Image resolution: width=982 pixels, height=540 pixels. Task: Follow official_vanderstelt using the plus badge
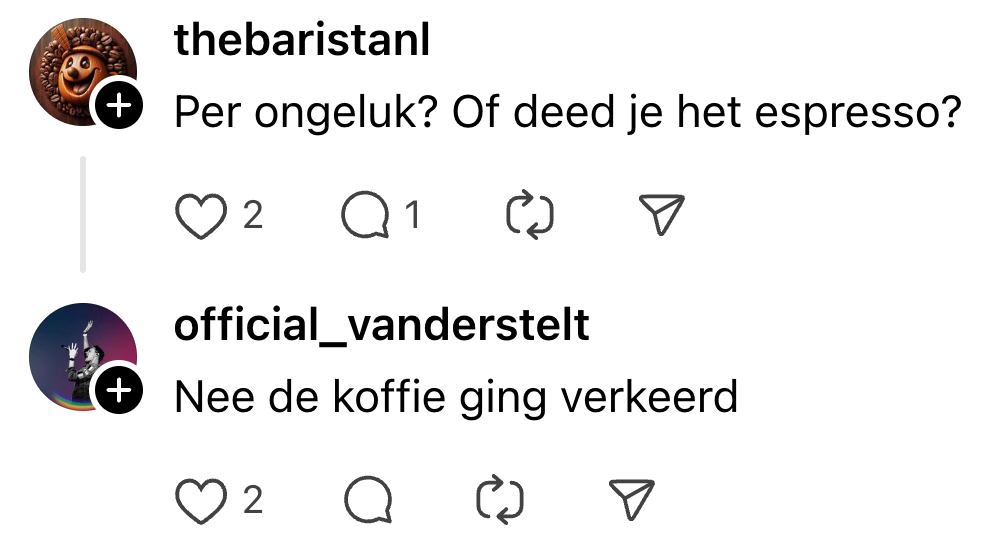click(118, 392)
